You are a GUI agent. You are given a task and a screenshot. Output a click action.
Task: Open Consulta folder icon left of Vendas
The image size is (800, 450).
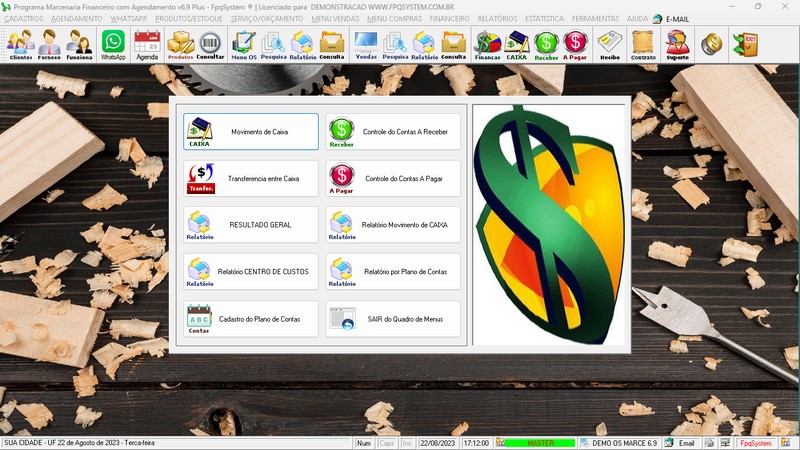pyautogui.click(x=332, y=45)
